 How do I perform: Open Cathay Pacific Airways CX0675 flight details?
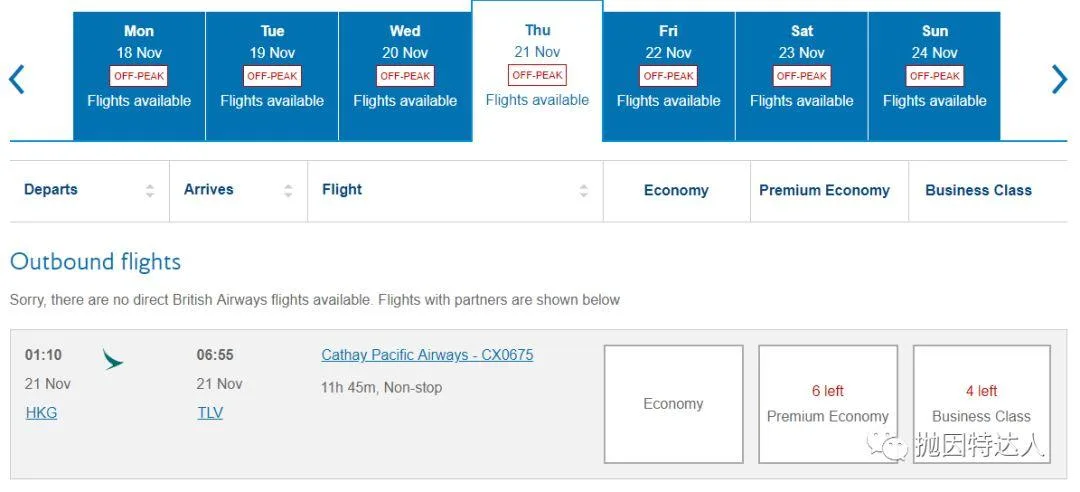[x=427, y=355]
